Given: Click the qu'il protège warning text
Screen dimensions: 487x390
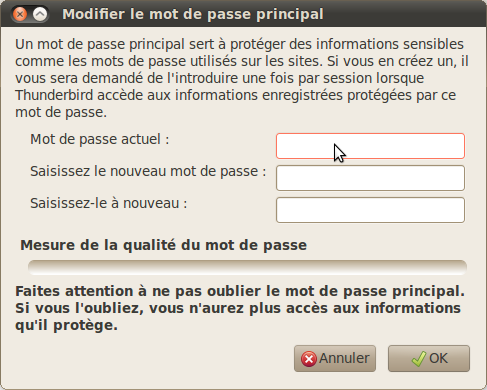Looking at the screenshot, I should (x=66, y=326).
